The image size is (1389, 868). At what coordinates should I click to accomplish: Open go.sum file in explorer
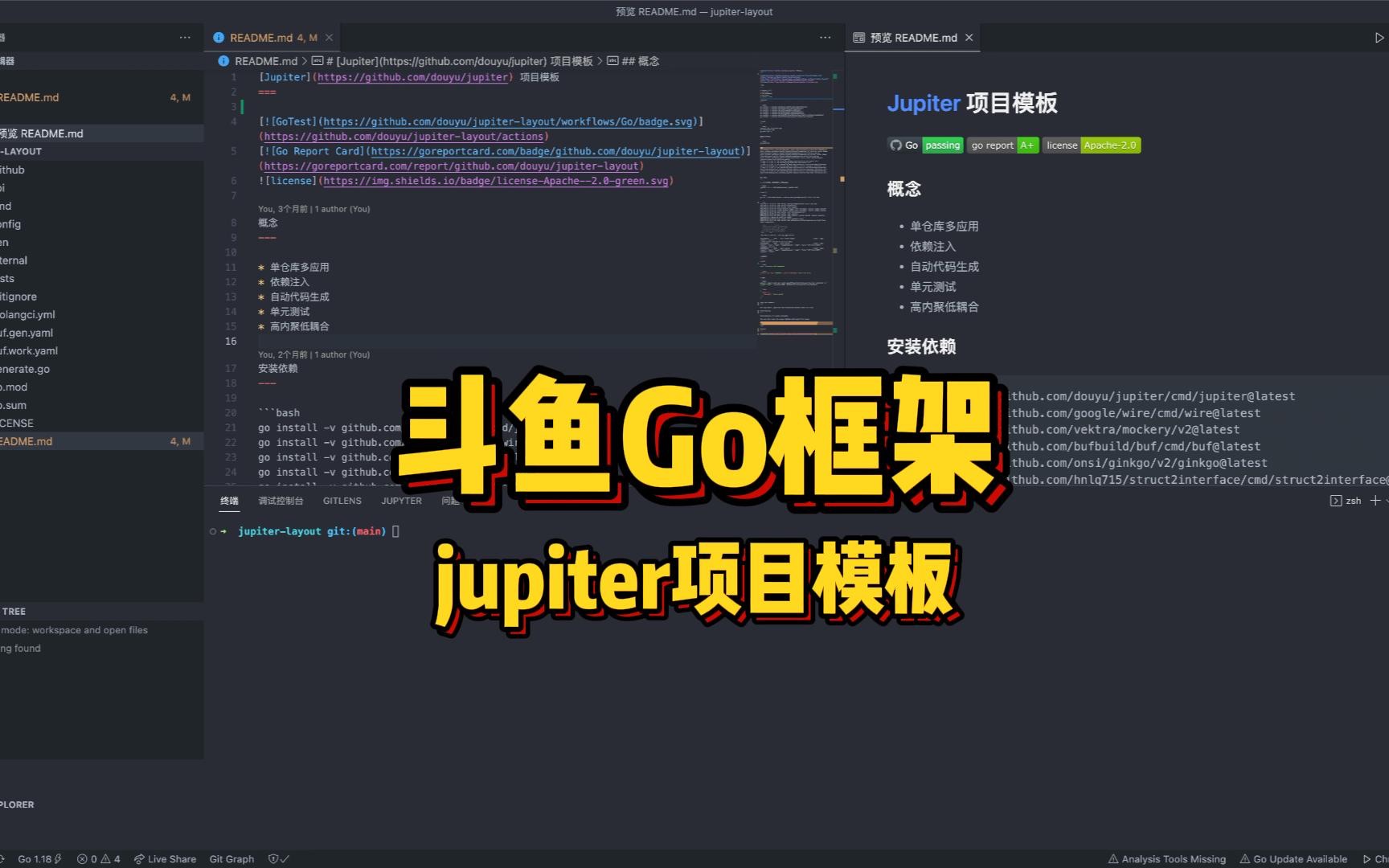pyautogui.click(x=101, y=405)
